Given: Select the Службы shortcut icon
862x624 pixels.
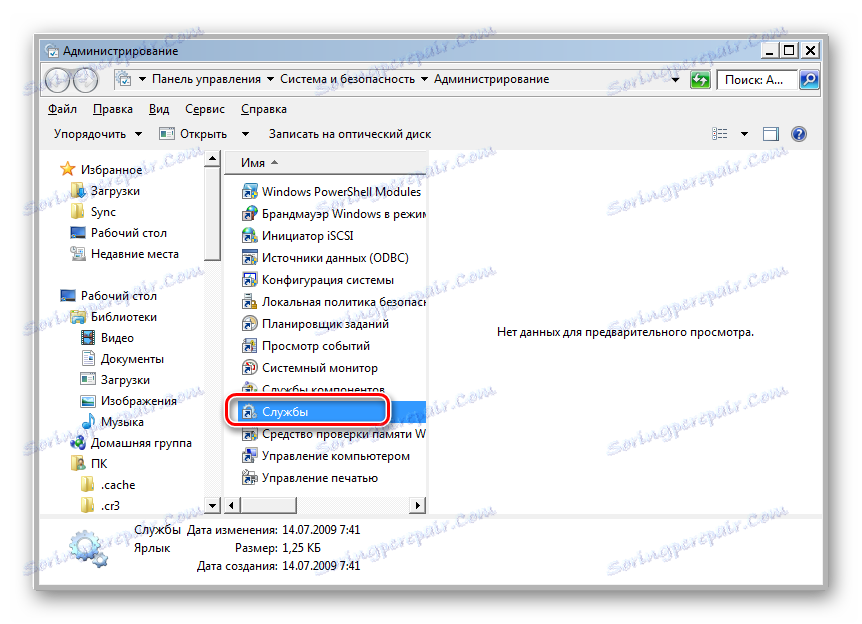Looking at the screenshot, I should (x=250, y=411).
